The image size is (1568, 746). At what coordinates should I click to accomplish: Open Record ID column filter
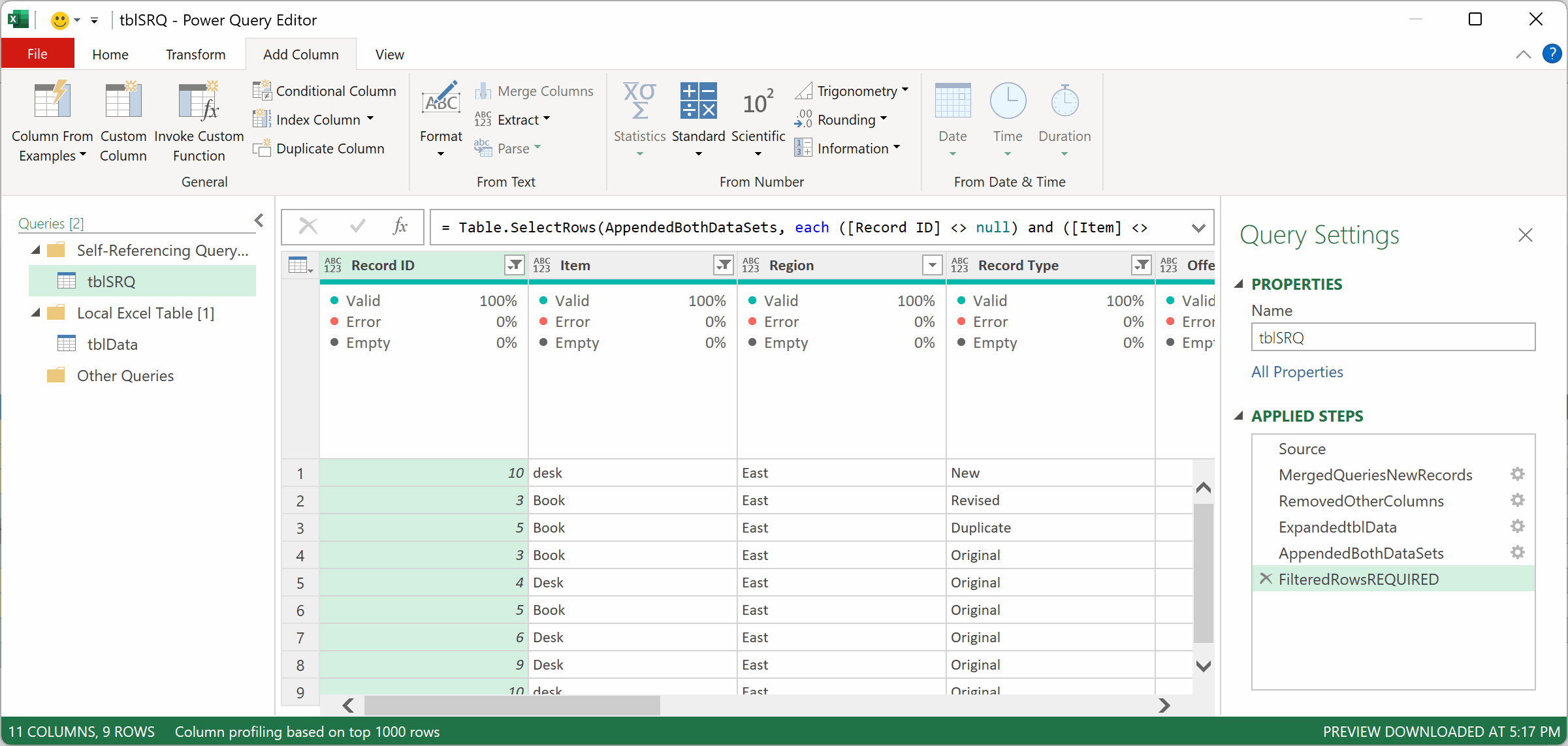tap(515, 265)
